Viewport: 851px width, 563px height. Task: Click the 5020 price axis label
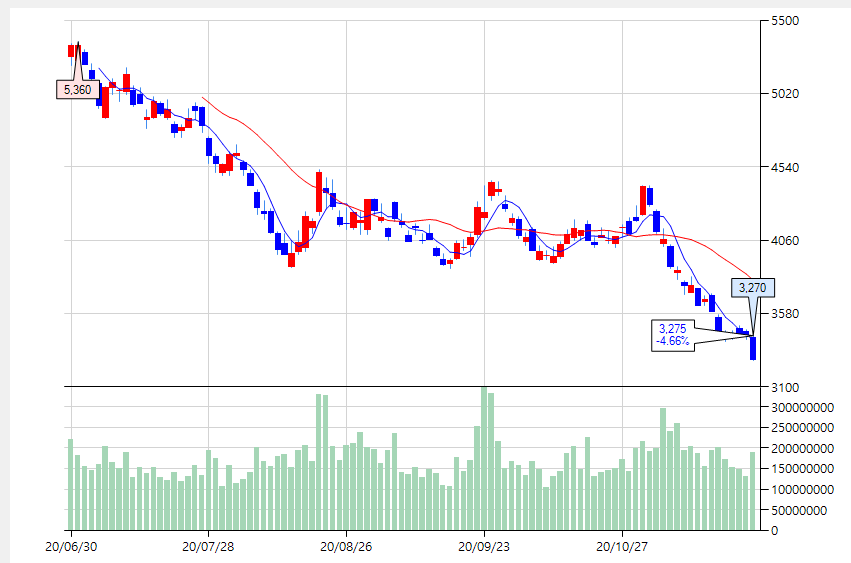785,94
